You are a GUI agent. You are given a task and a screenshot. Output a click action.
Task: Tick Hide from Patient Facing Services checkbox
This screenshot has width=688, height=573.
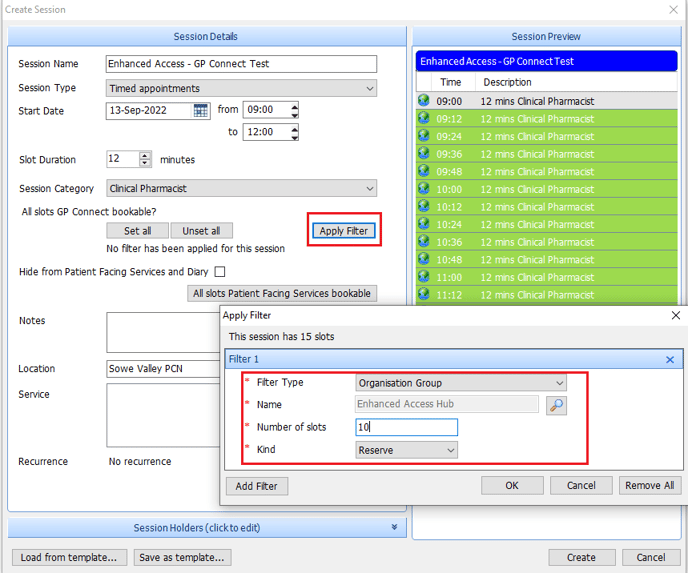[219, 272]
